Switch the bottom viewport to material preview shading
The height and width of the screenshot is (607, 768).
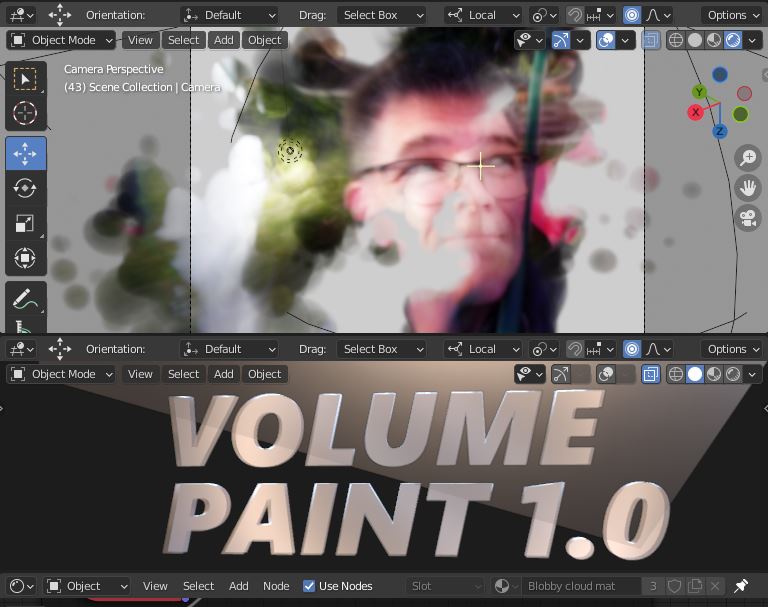pos(714,374)
